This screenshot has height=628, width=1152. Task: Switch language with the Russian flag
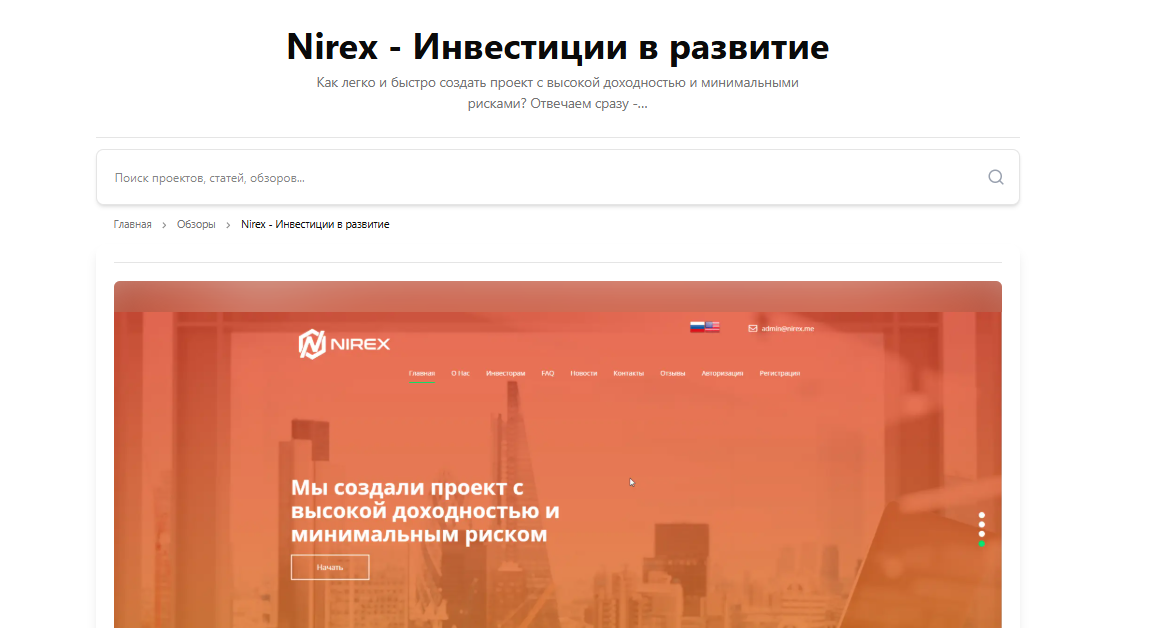tap(697, 327)
